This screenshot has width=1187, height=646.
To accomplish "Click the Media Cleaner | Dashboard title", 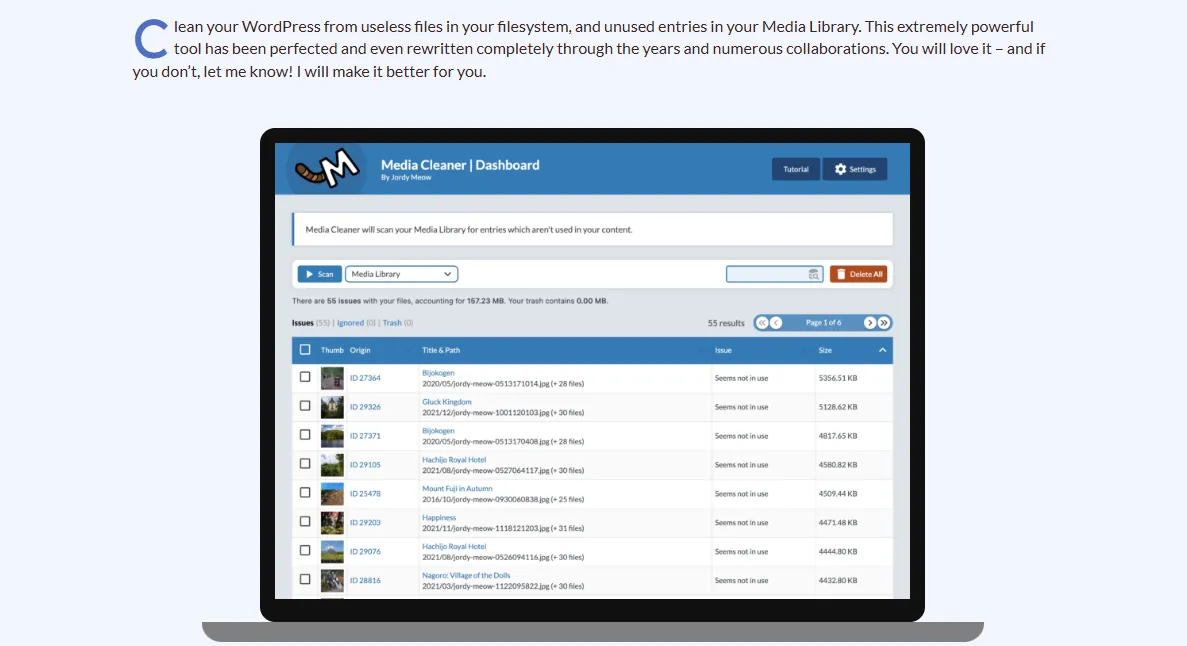I will click(460, 165).
